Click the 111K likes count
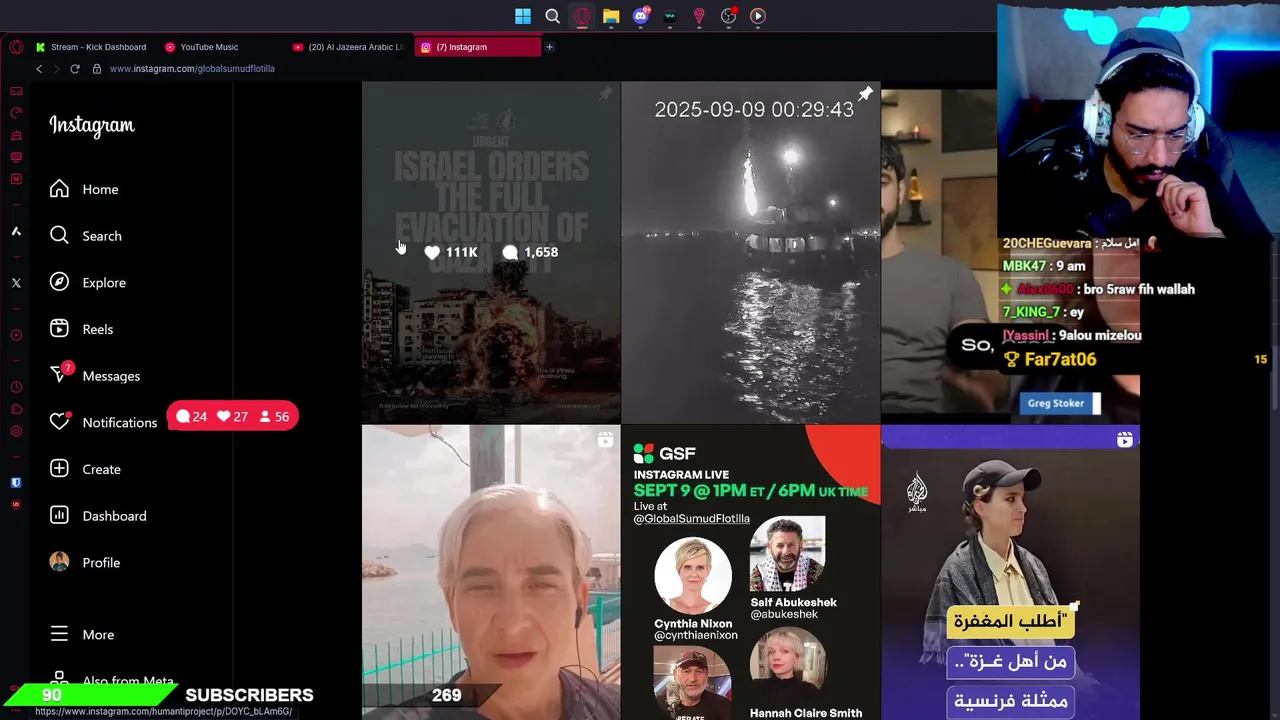Viewport: 1280px width, 720px height. (451, 252)
